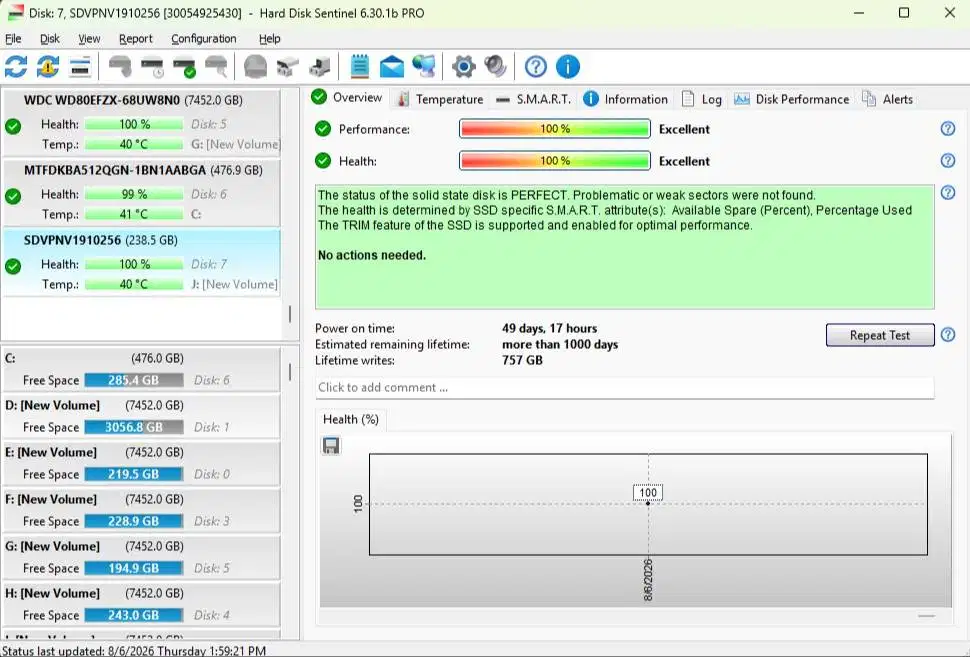Click the Health 100 % gradient bar
The image size is (970, 657).
tap(555, 161)
